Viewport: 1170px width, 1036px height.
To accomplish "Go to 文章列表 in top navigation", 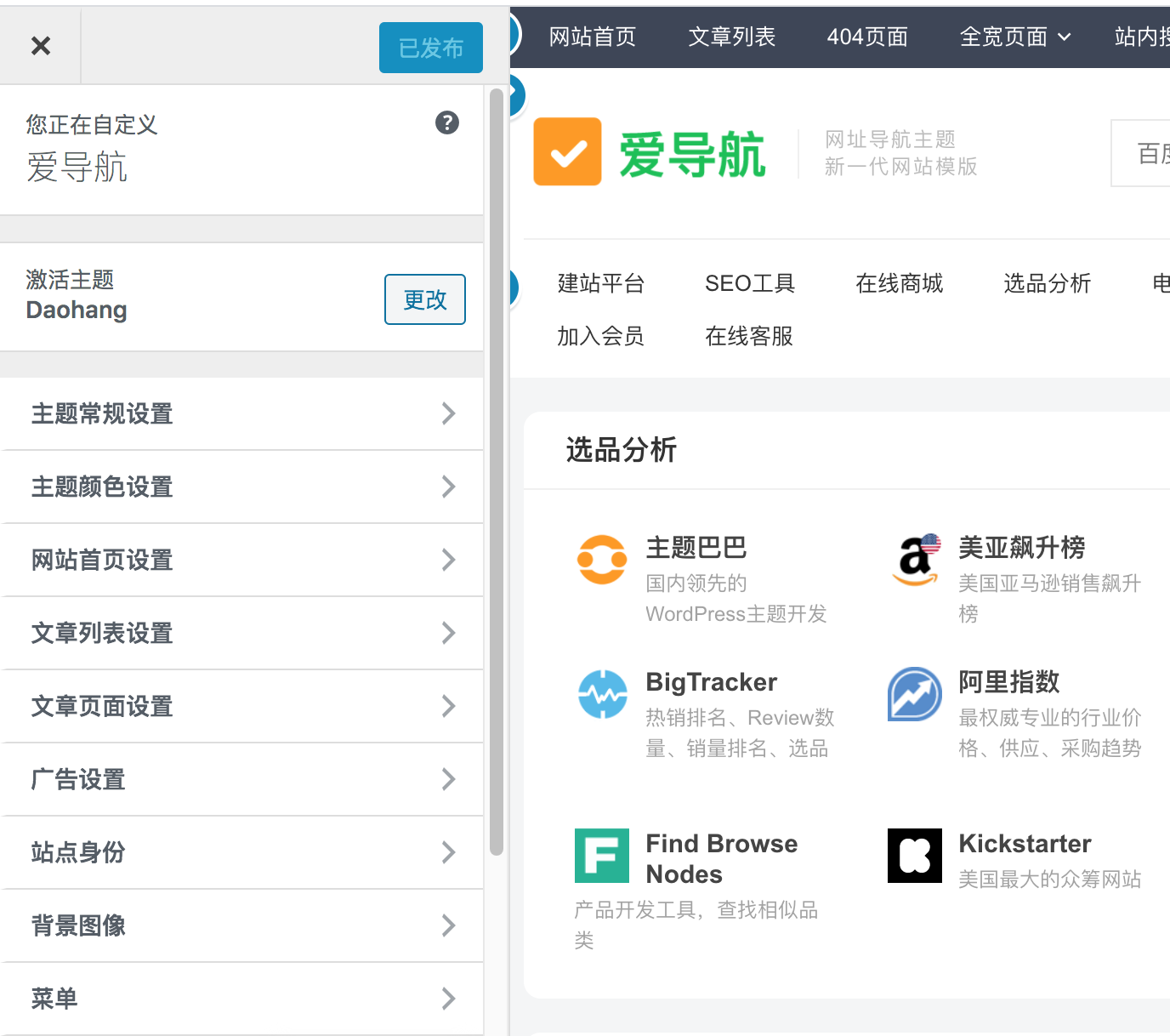I will tap(731, 37).
